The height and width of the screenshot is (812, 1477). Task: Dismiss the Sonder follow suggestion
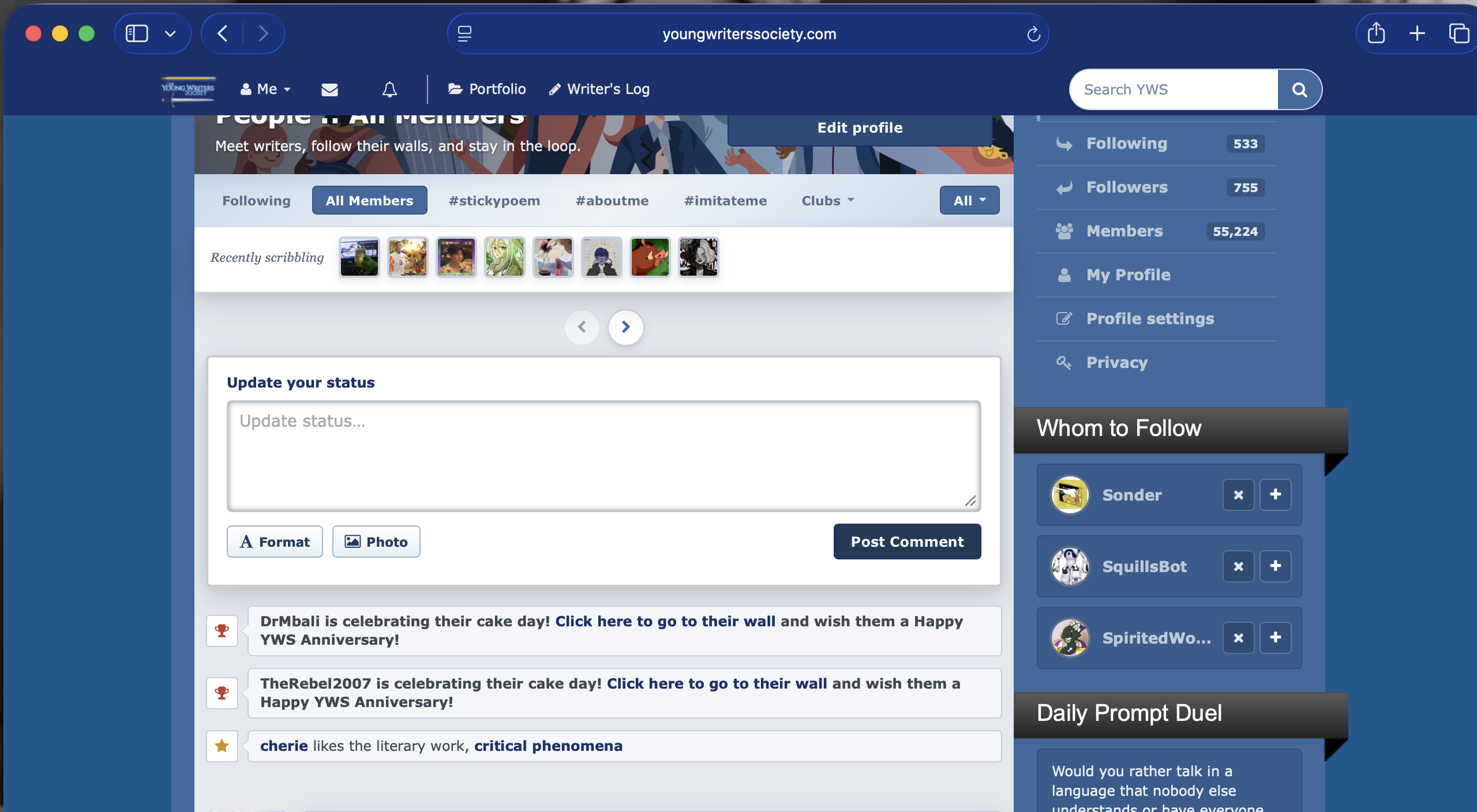(x=1238, y=495)
